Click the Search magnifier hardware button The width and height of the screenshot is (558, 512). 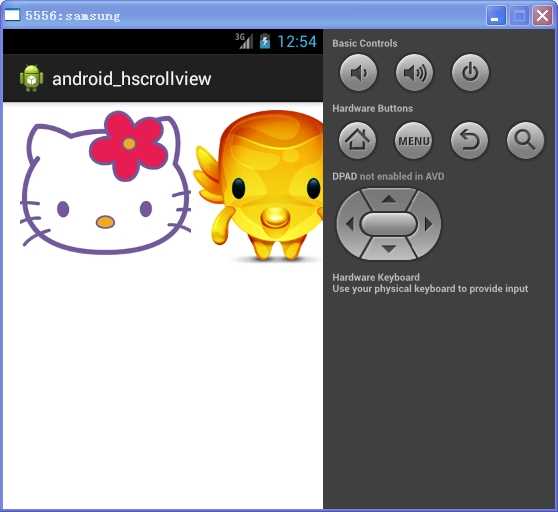click(x=525, y=141)
